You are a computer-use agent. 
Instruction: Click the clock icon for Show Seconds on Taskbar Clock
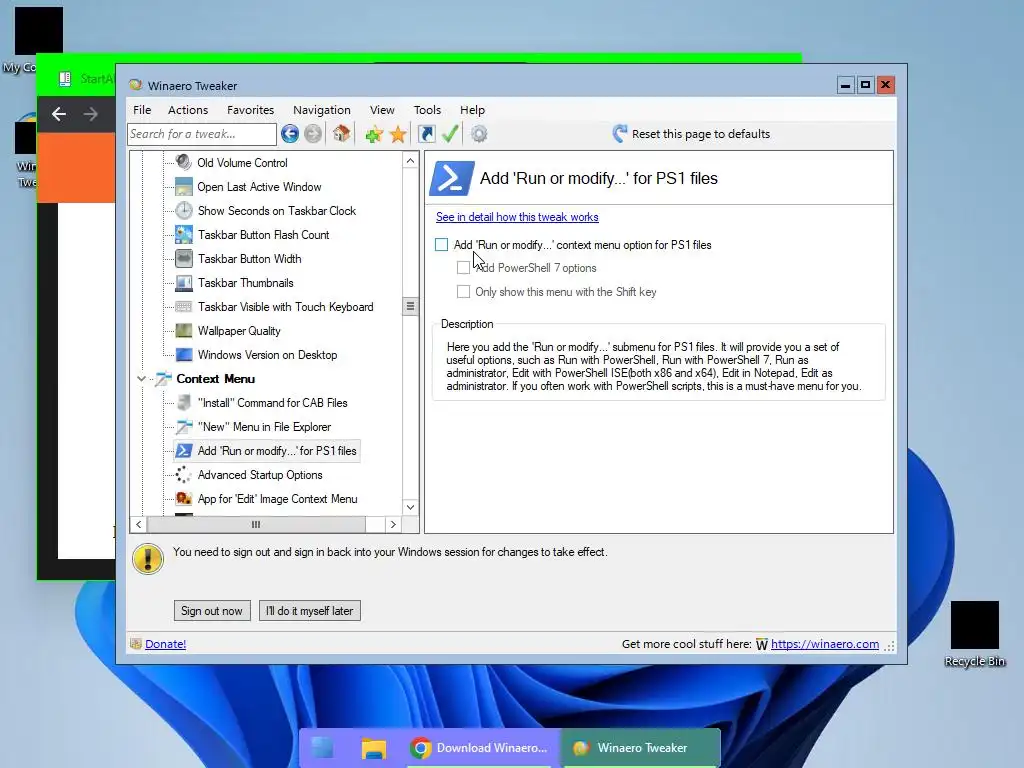[x=184, y=210]
